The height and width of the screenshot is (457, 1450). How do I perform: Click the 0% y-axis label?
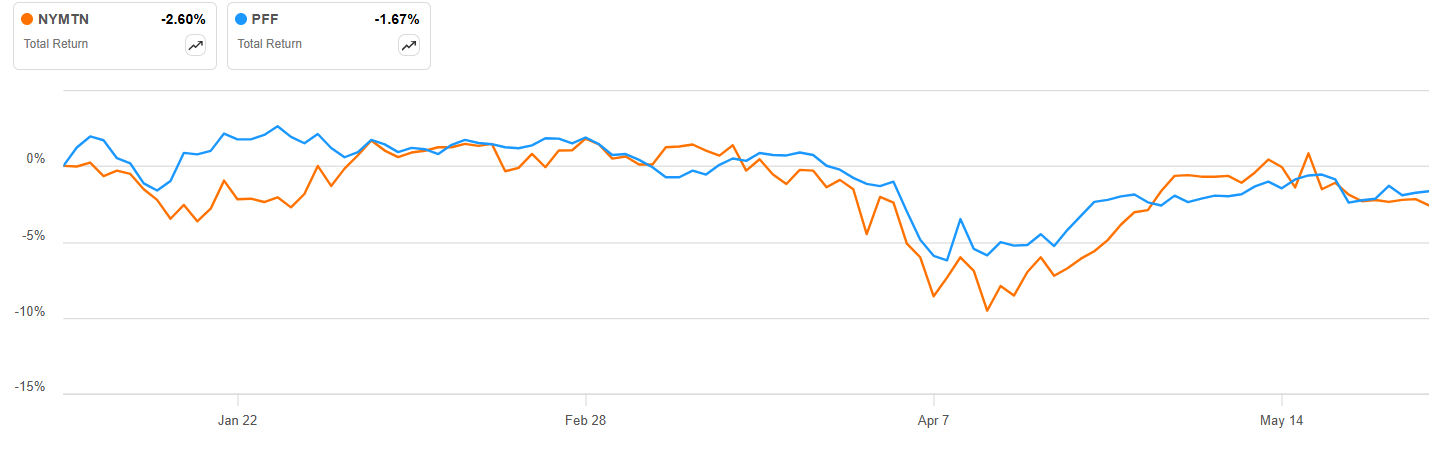pos(35,159)
